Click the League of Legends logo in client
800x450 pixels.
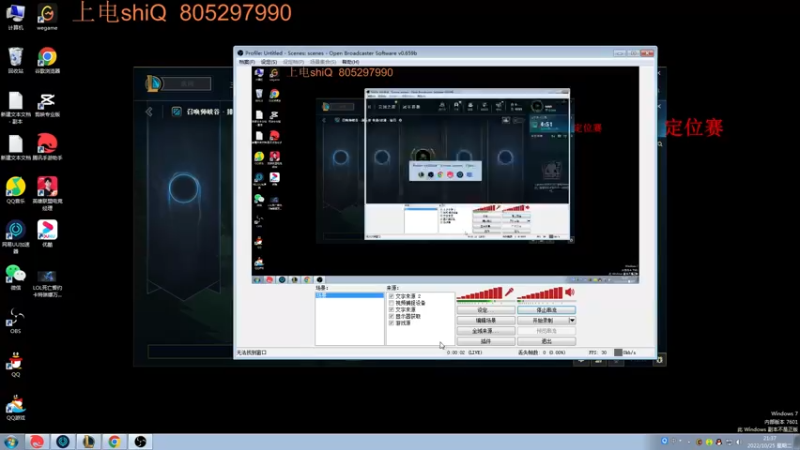pyautogui.click(x=153, y=83)
